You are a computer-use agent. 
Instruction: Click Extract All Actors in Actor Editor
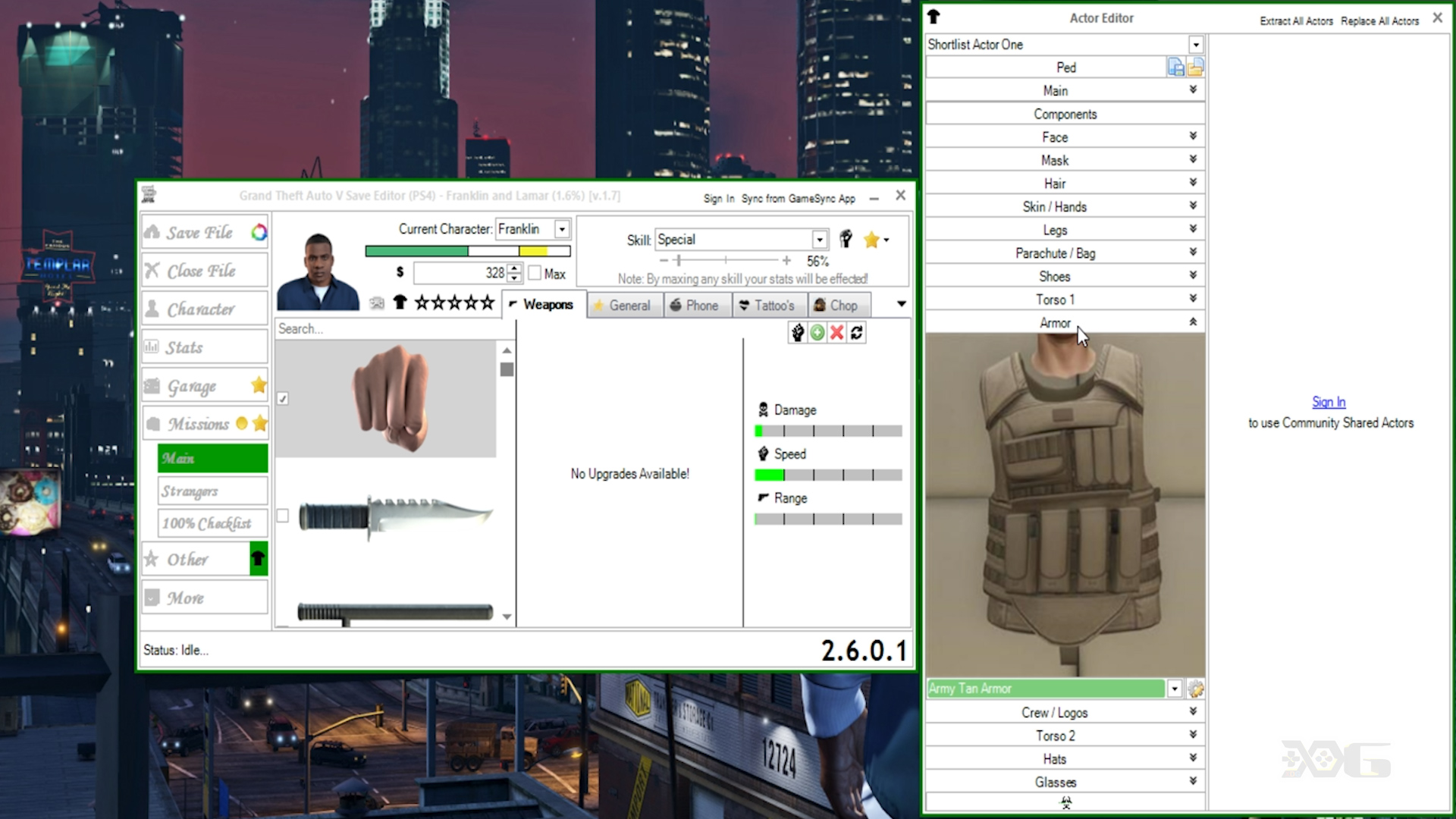[x=1297, y=21]
